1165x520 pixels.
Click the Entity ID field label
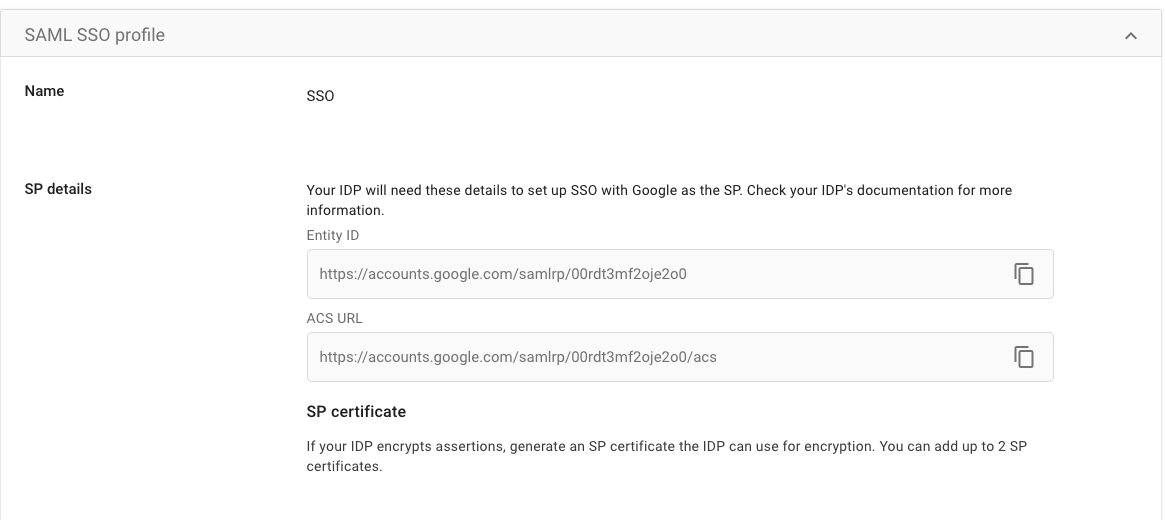pyautogui.click(x=332, y=235)
